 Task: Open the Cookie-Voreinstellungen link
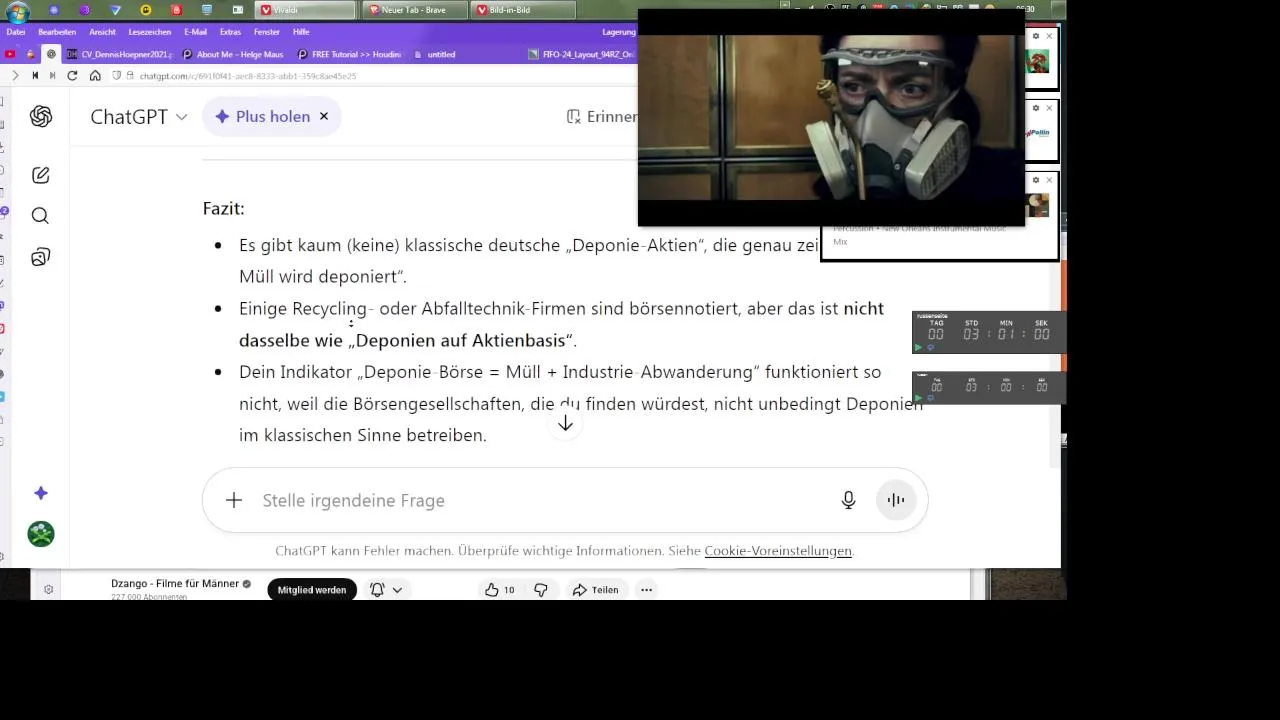(x=778, y=551)
